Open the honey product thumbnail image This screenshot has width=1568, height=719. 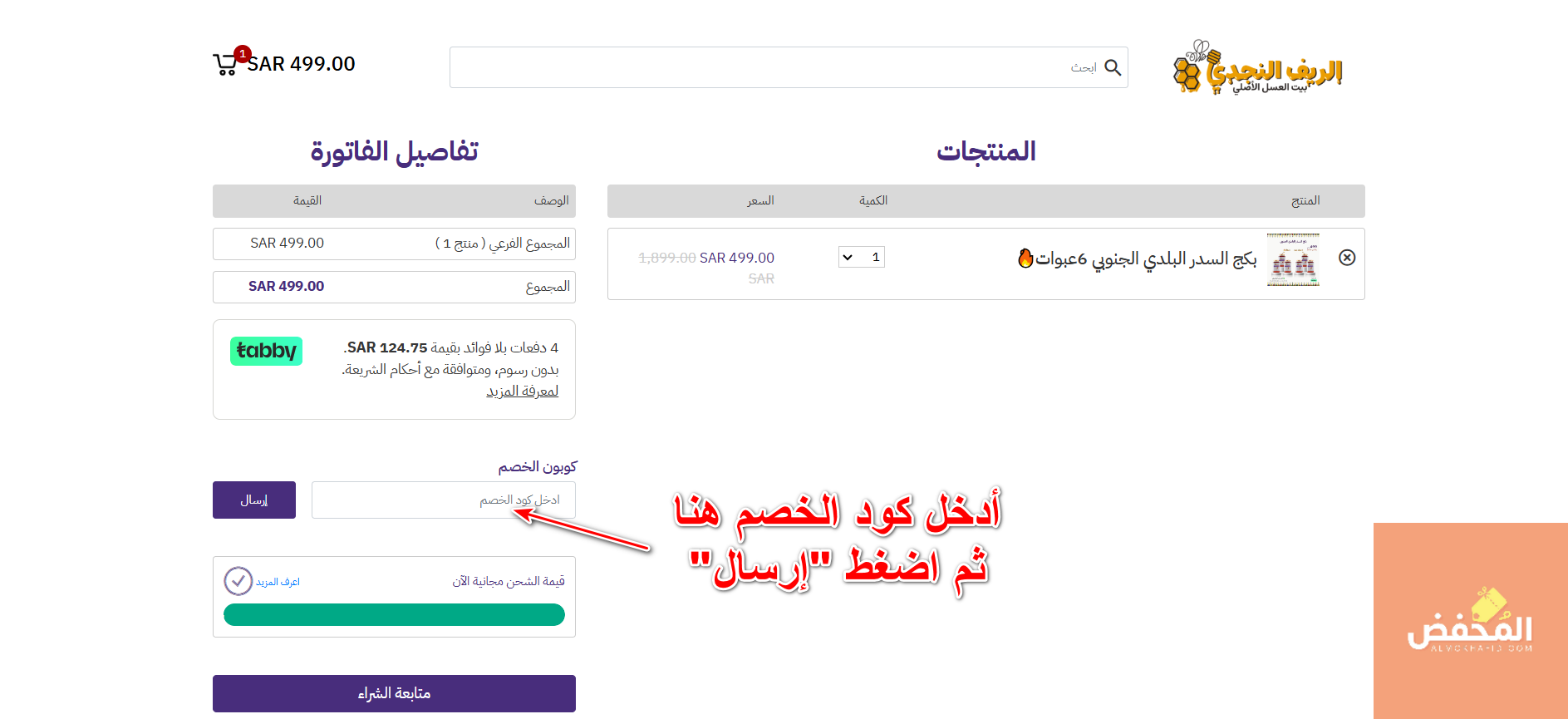tap(1293, 259)
